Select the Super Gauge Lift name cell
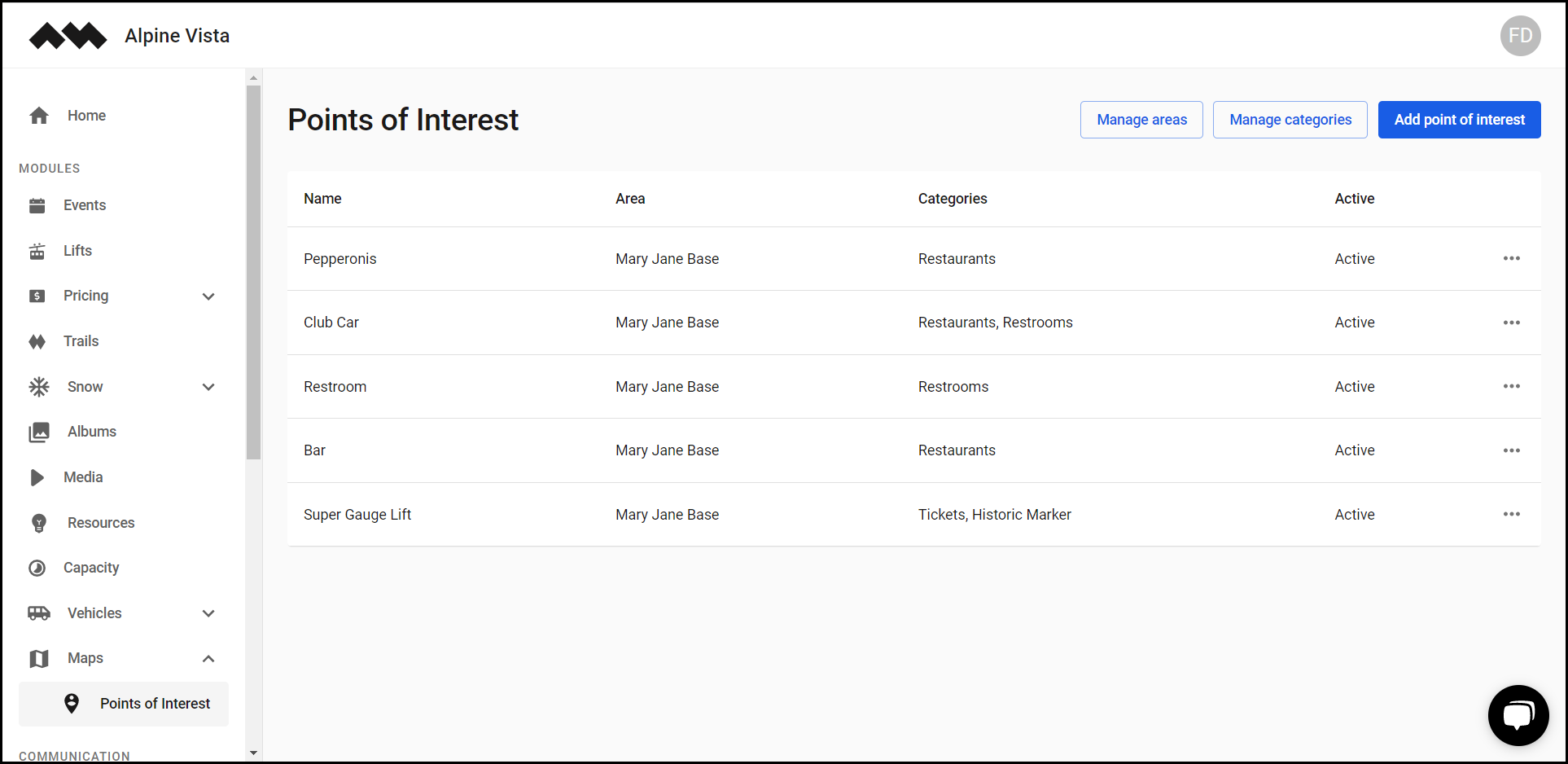The height and width of the screenshot is (764, 1568). tap(357, 515)
